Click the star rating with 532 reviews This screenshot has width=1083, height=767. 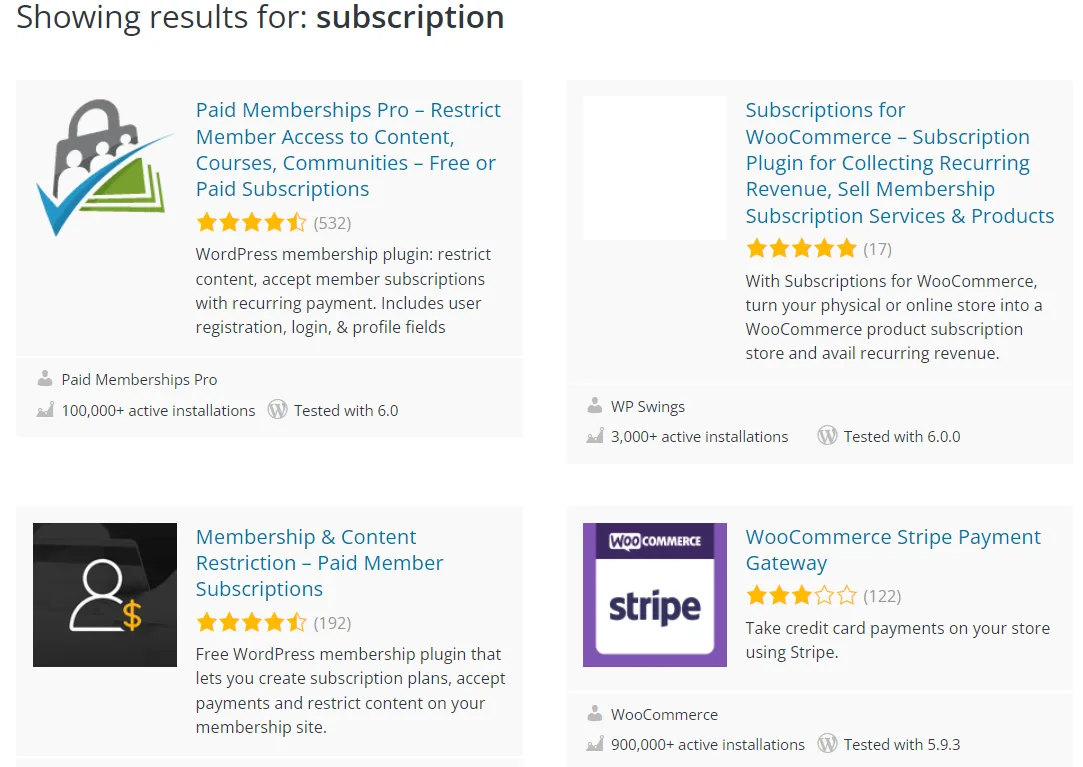[251, 222]
